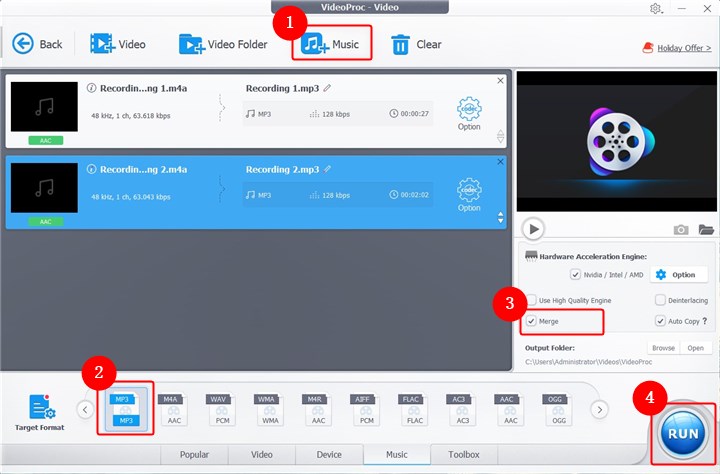Screen dimensions: 720x474
Task: Rename Recording 2.mp3 with the pencil icon
Action: click(327, 169)
